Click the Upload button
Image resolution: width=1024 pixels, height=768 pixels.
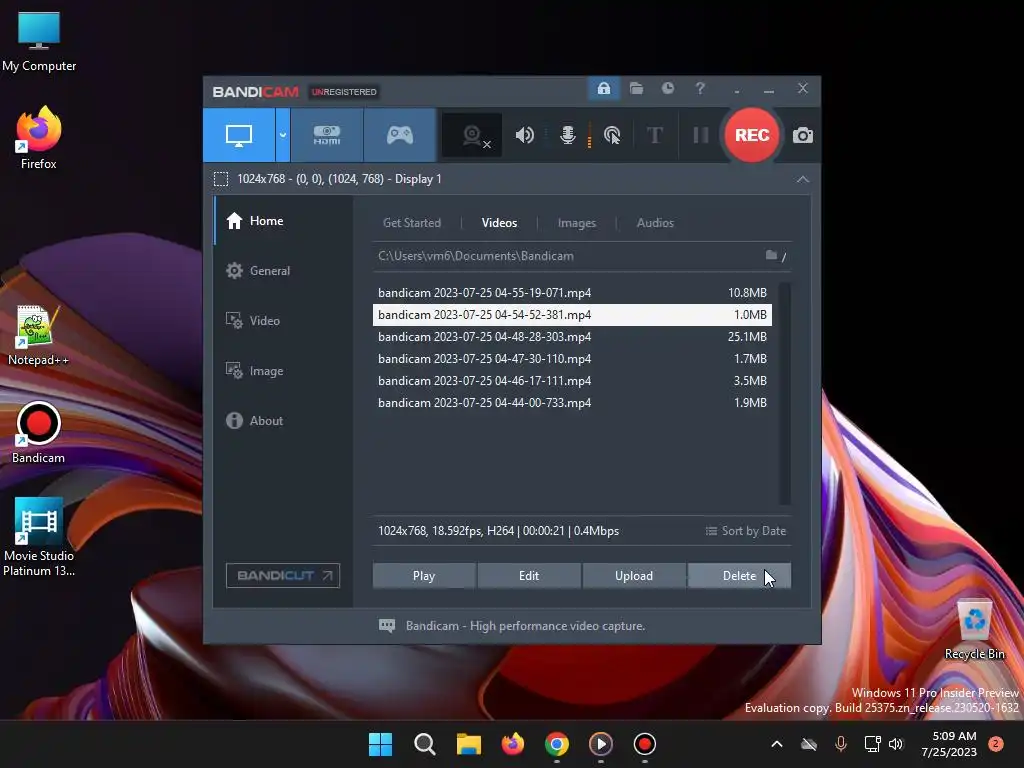click(x=633, y=575)
